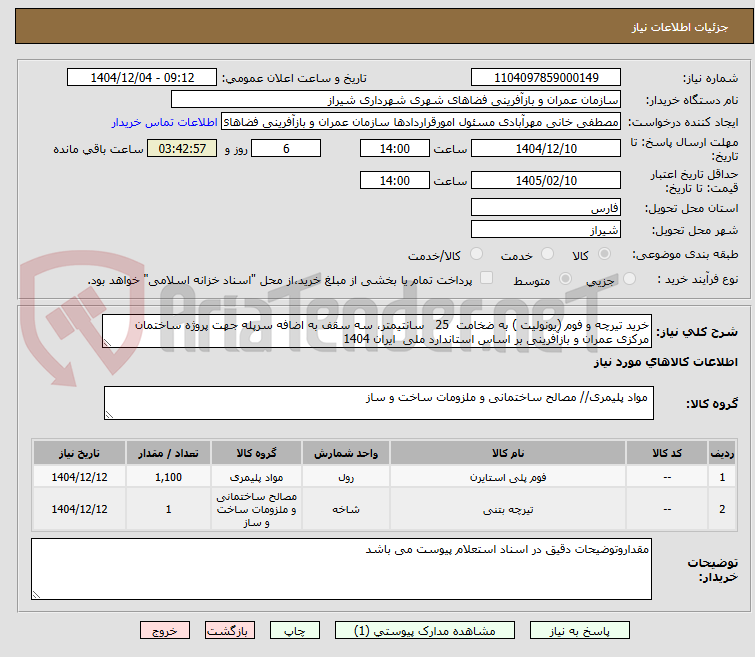This screenshot has width=755, height=657.
Task: Click the پاسخ به نیاز button
Action: pos(580,631)
